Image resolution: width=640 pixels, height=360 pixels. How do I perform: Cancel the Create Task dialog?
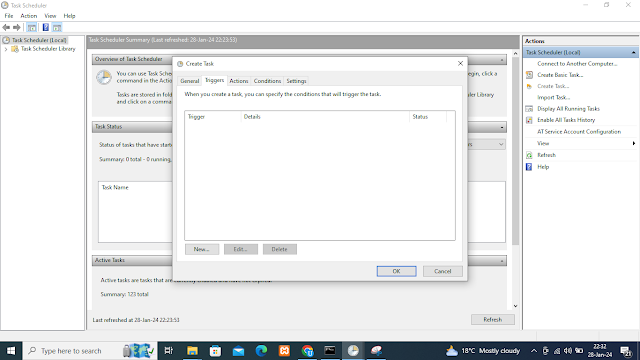pyautogui.click(x=442, y=271)
